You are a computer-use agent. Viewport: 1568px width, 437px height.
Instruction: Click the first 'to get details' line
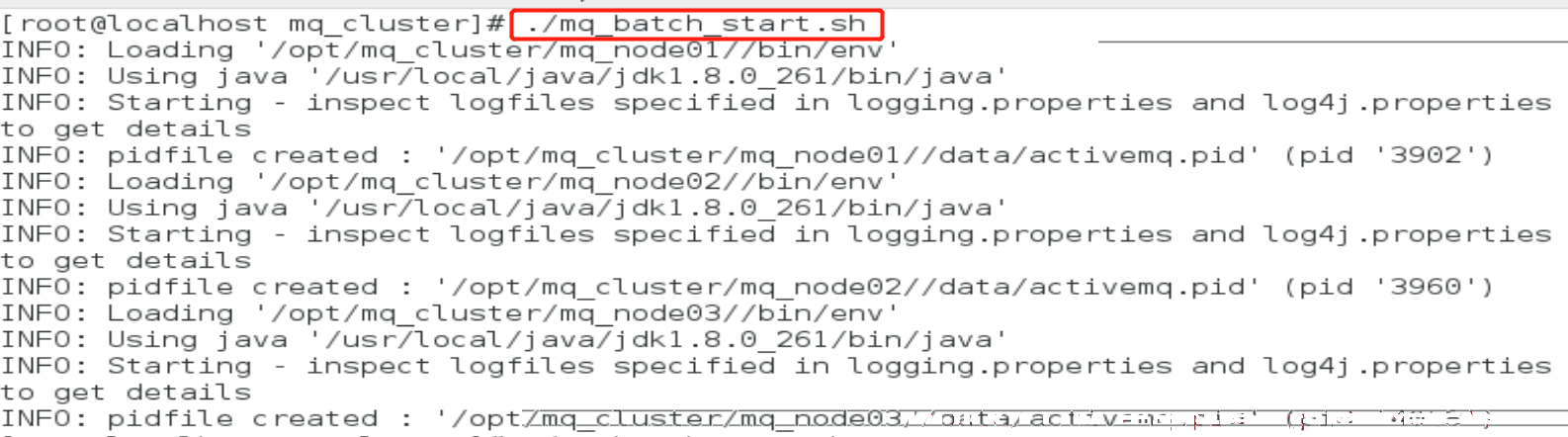[127, 130]
